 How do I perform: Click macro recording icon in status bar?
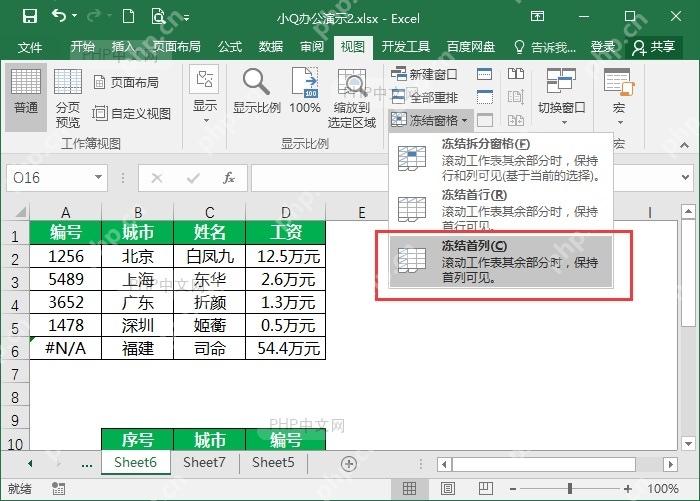(x=58, y=488)
